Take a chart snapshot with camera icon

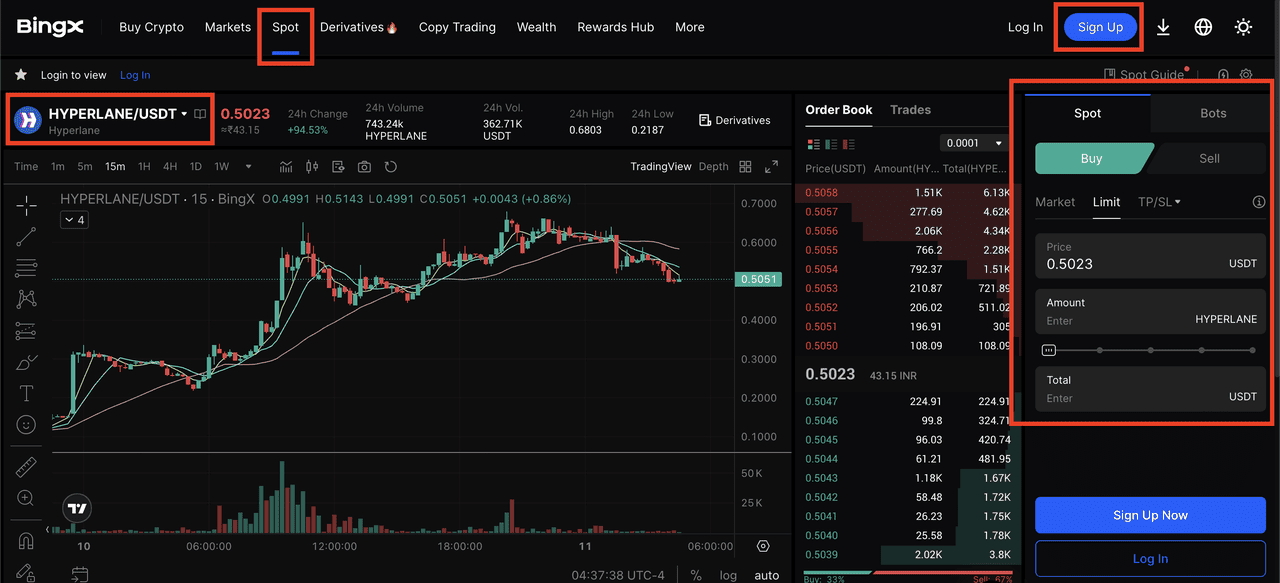[364, 166]
